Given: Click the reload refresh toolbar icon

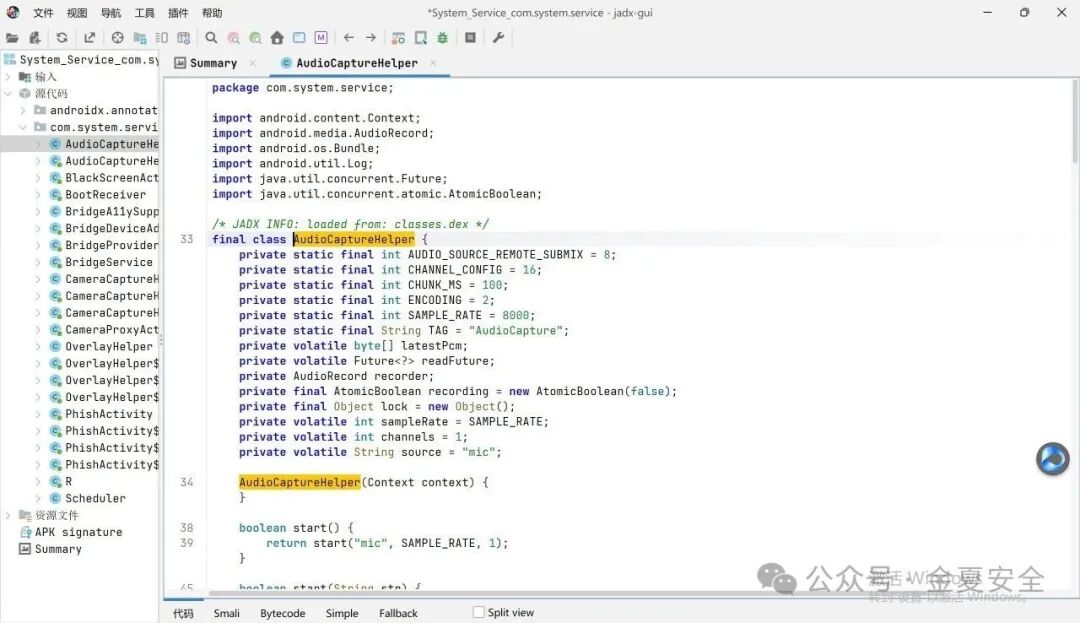Looking at the screenshot, I should (62, 38).
